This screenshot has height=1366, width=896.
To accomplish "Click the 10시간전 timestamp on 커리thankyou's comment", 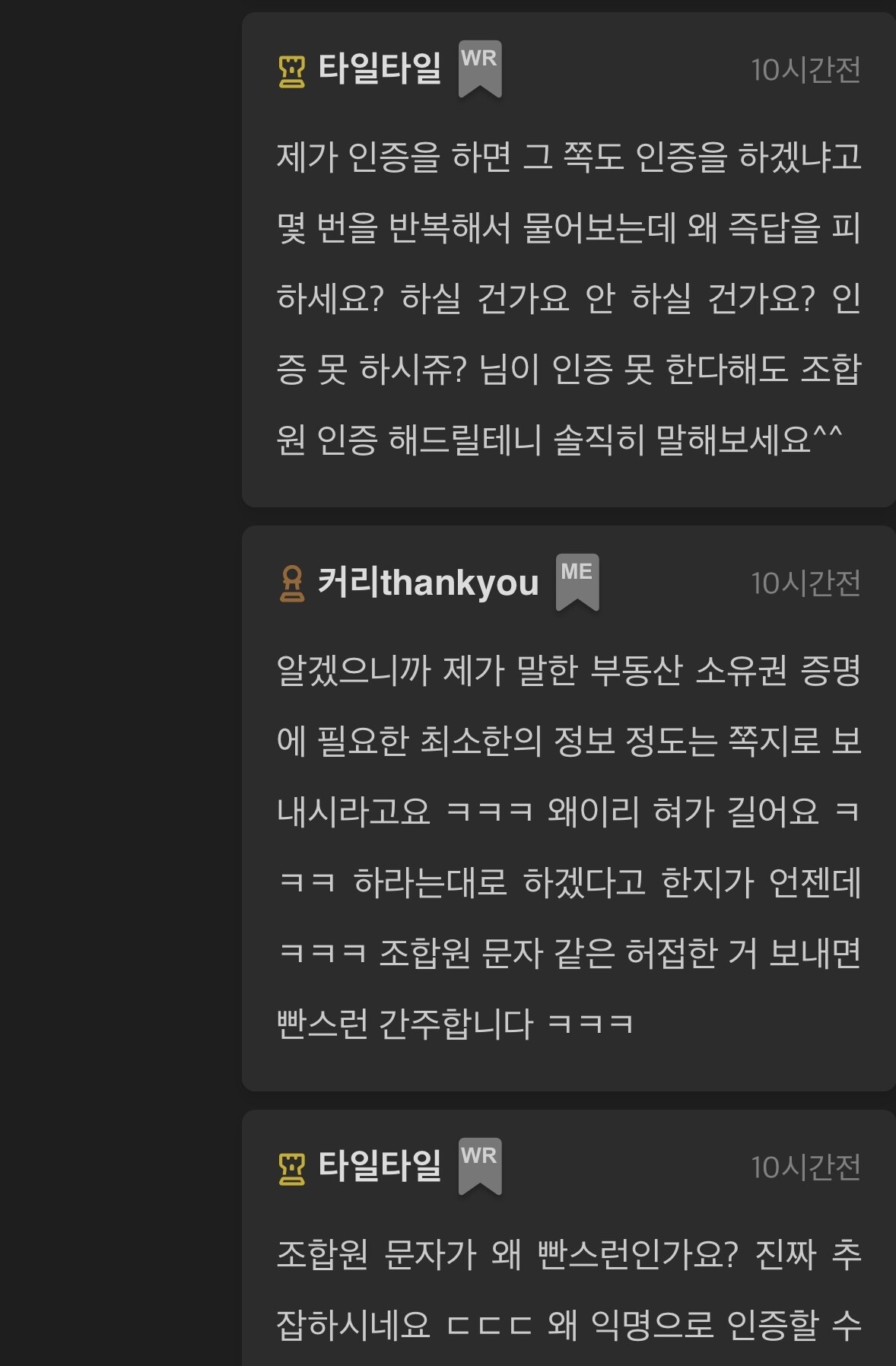I will tap(805, 583).
